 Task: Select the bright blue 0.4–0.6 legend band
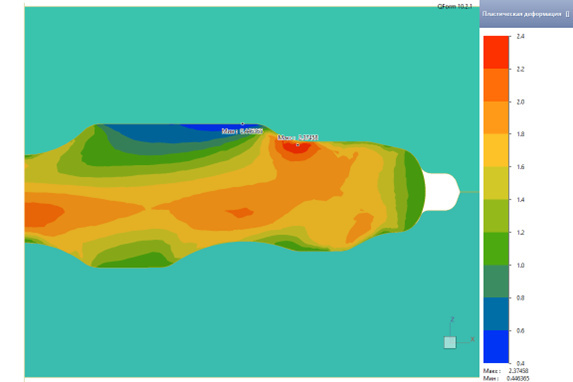pos(496,347)
